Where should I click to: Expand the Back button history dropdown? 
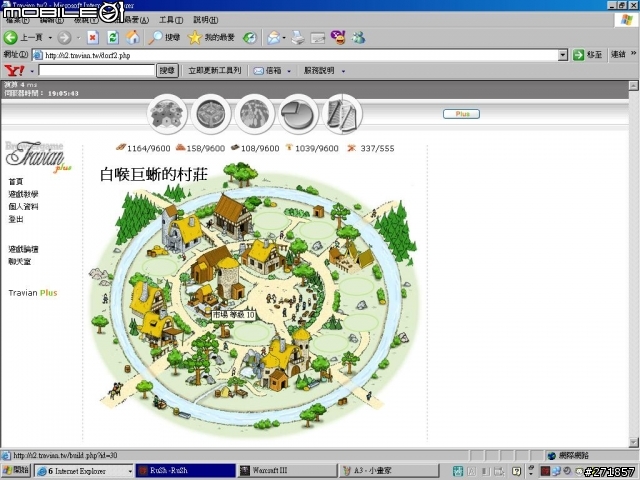coord(50,38)
